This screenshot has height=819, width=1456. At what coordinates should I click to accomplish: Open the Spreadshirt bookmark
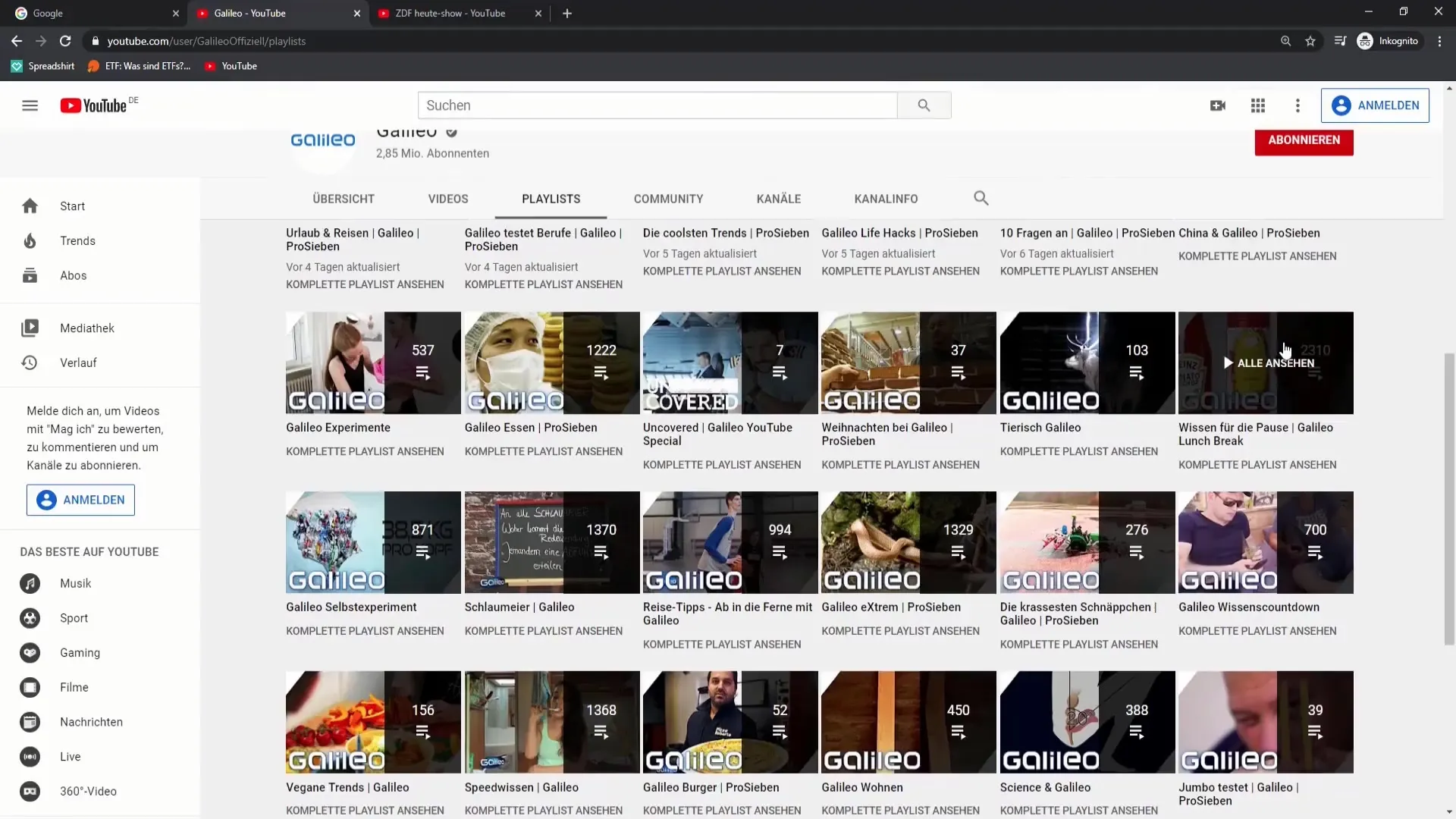(43, 66)
